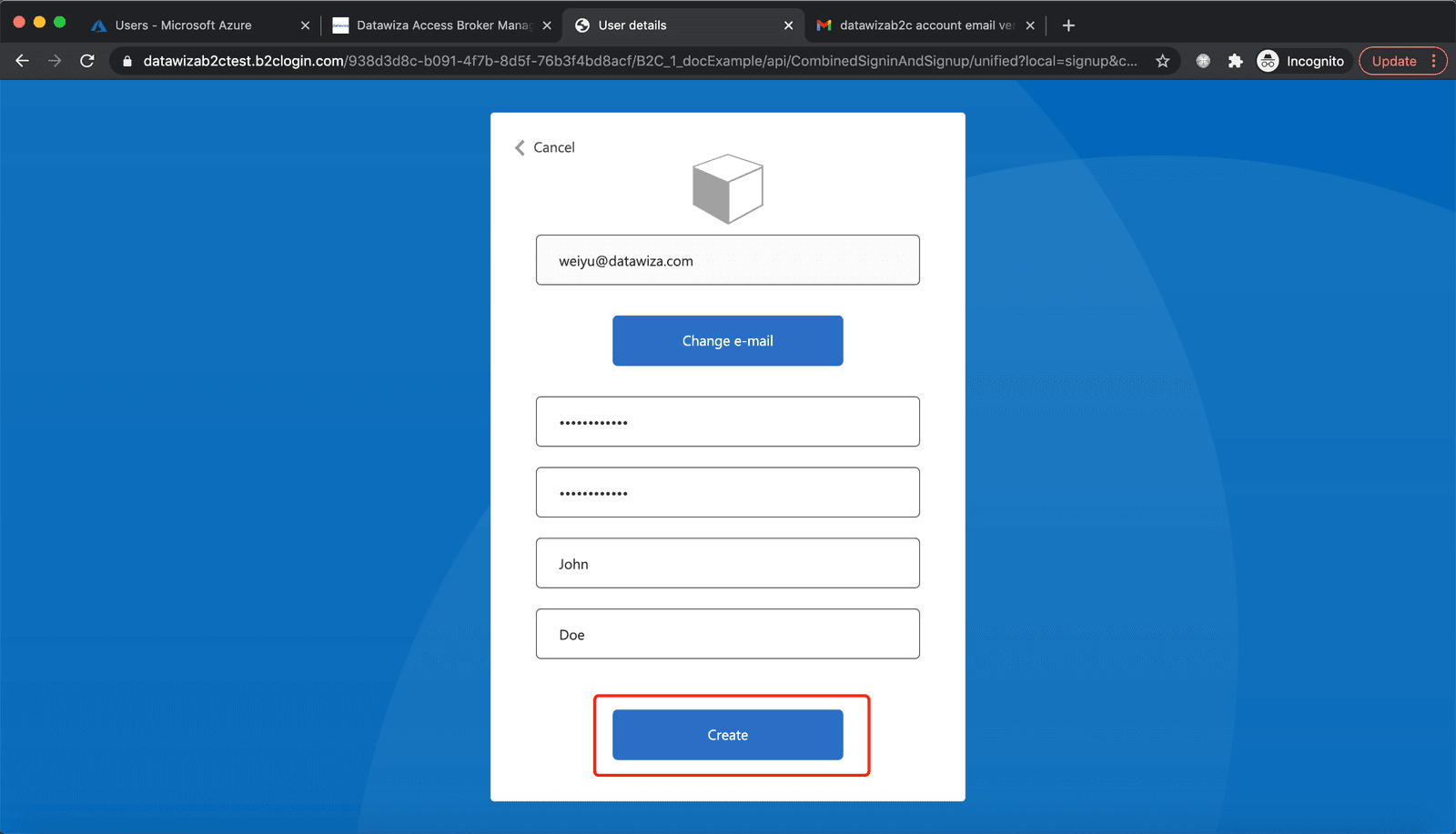Image resolution: width=1456 pixels, height=834 pixels.
Task: Click the round grey extension icon beside the bookmark star
Action: 1203,61
